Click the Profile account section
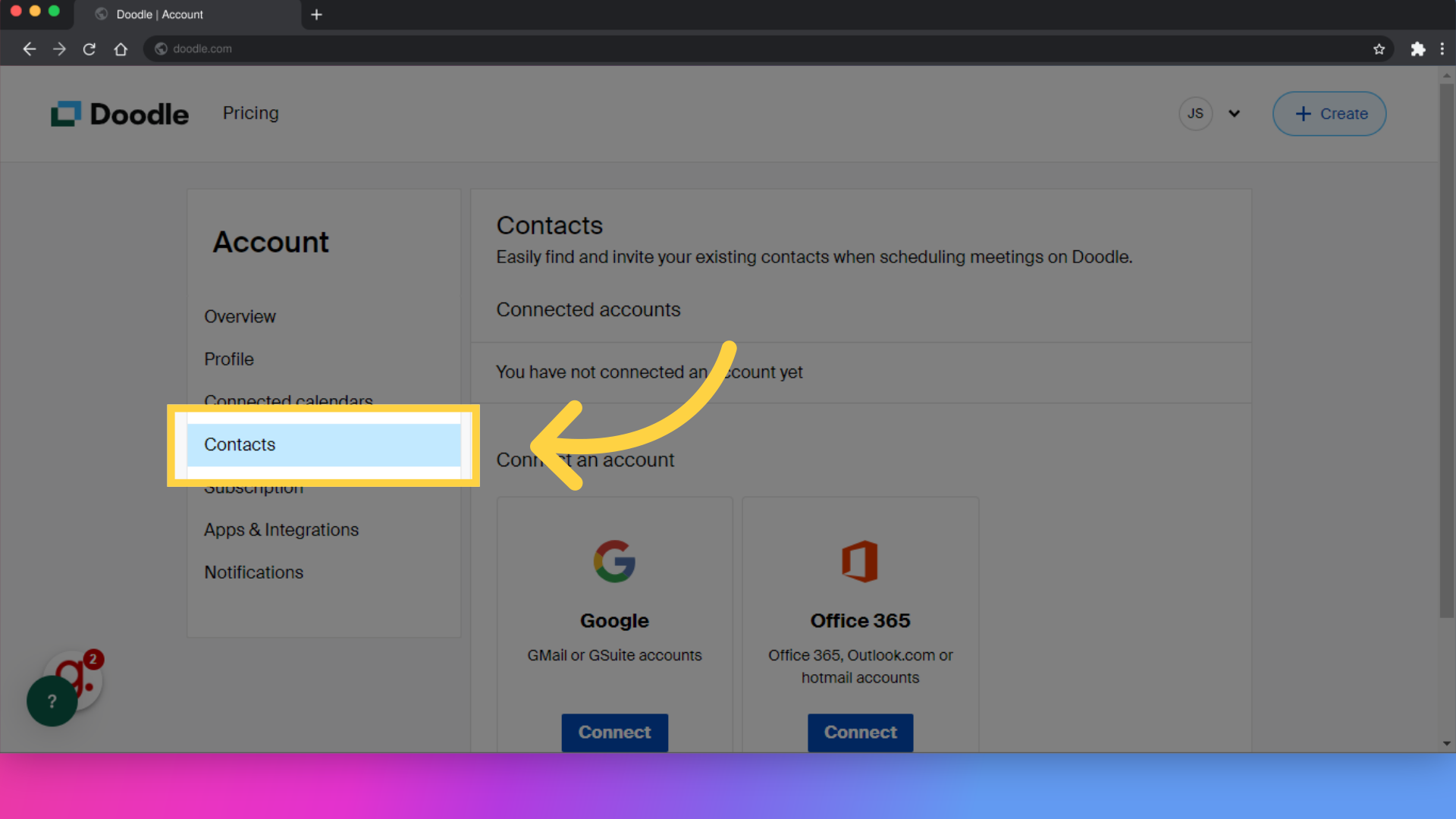The width and height of the screenshot is (1456, 819). tap(228, 358)
